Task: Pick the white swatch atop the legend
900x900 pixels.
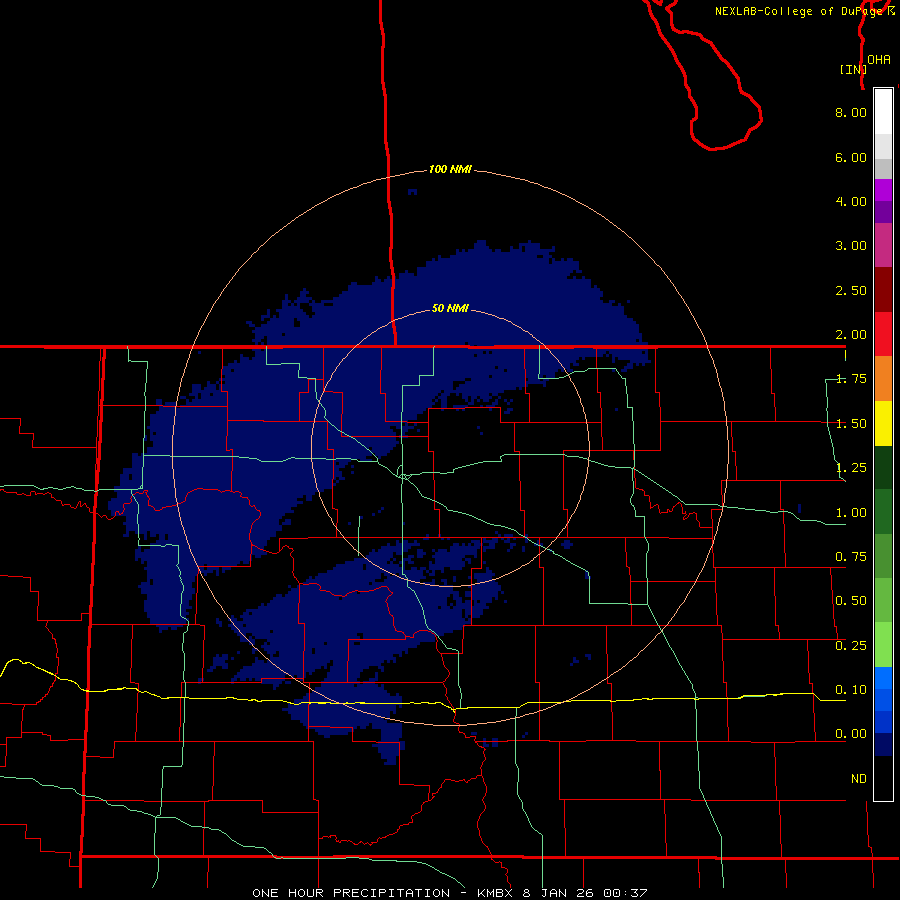Action: click(883, 111)
